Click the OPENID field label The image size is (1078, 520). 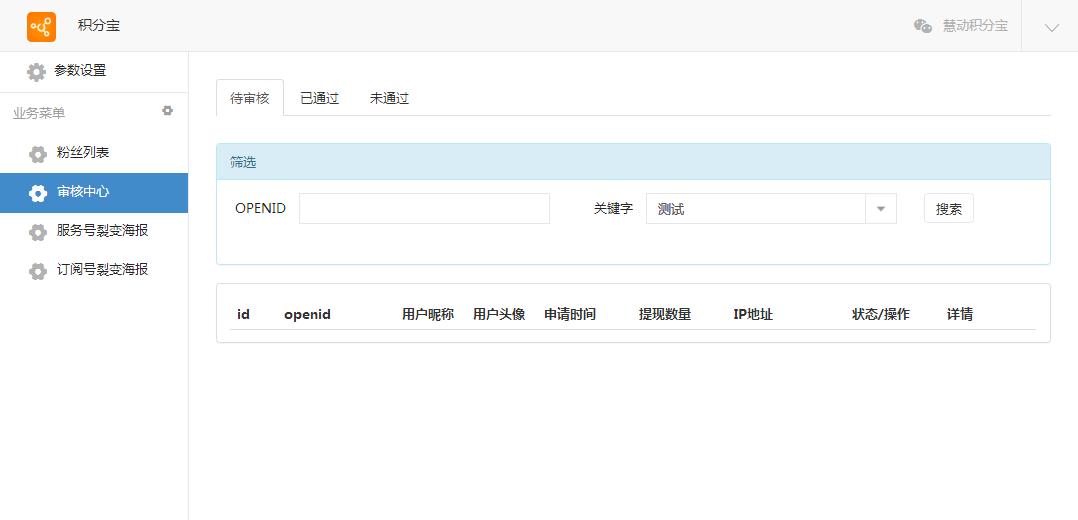pyautogui.click(x=261, y=208)
